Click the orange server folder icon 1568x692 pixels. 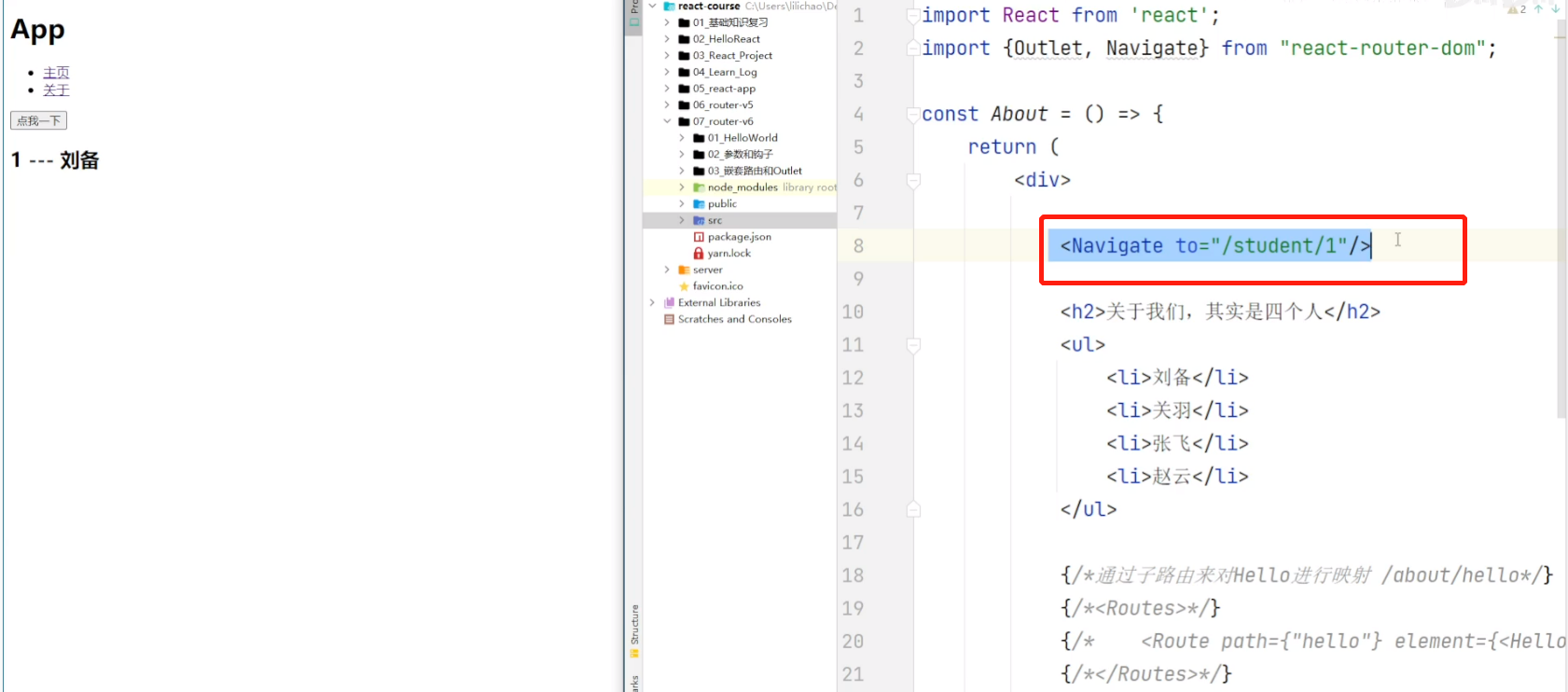point(684,270)
